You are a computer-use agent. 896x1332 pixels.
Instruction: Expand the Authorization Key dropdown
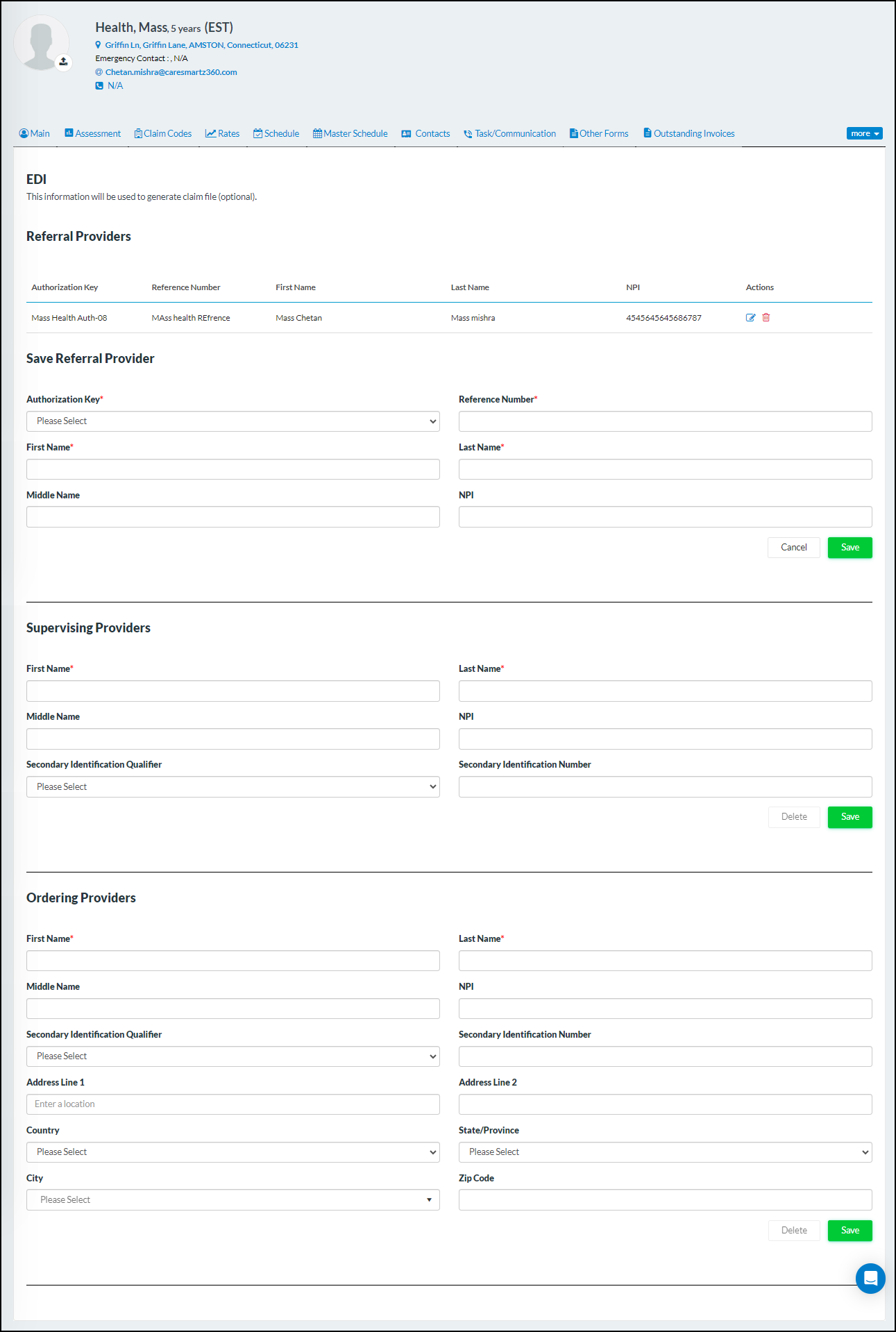pyautogui.click(x=233, y=421)
